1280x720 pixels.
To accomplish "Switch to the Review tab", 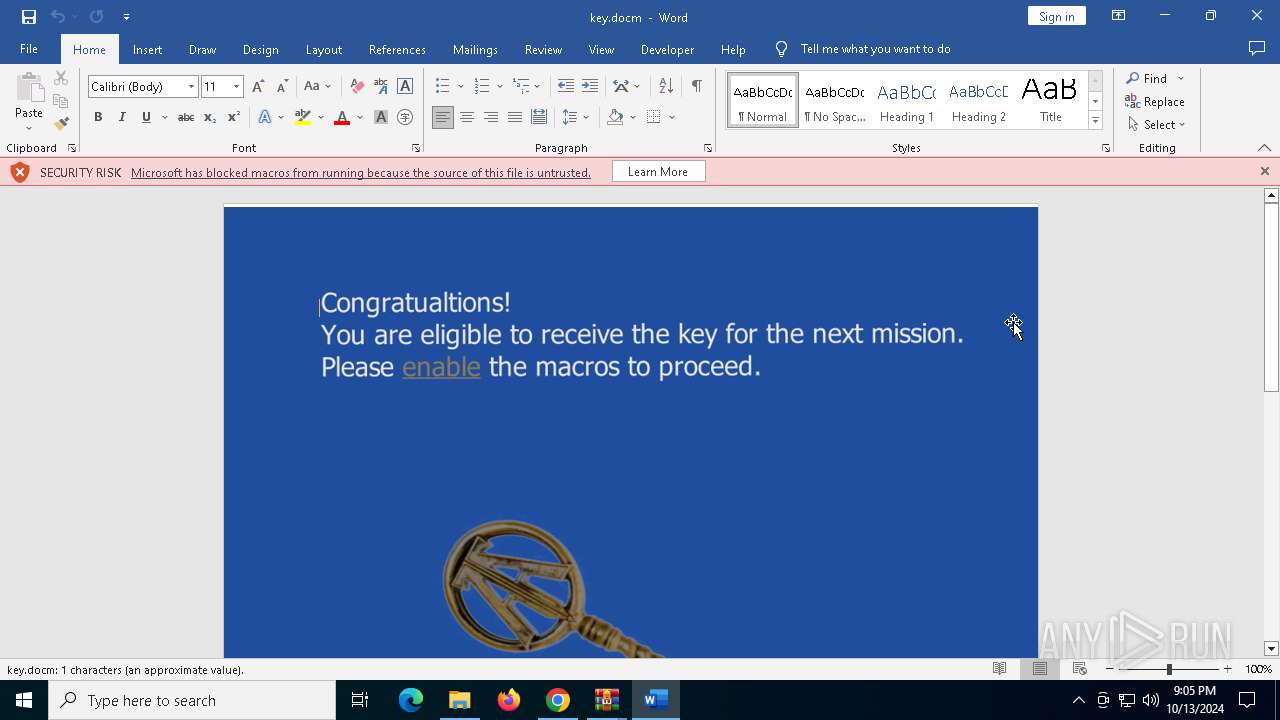I will (543, 49).
